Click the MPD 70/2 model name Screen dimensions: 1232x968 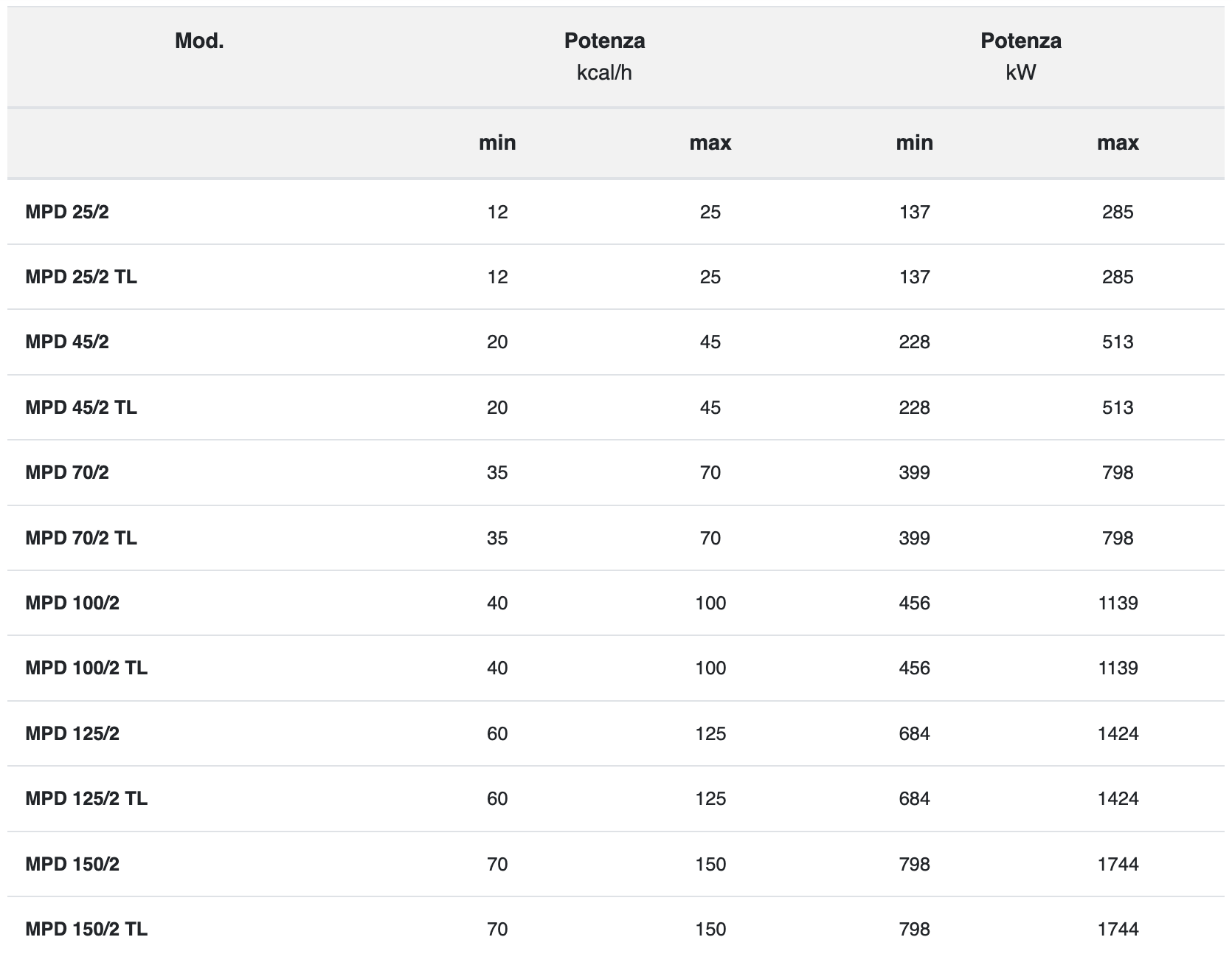[67, 473]
